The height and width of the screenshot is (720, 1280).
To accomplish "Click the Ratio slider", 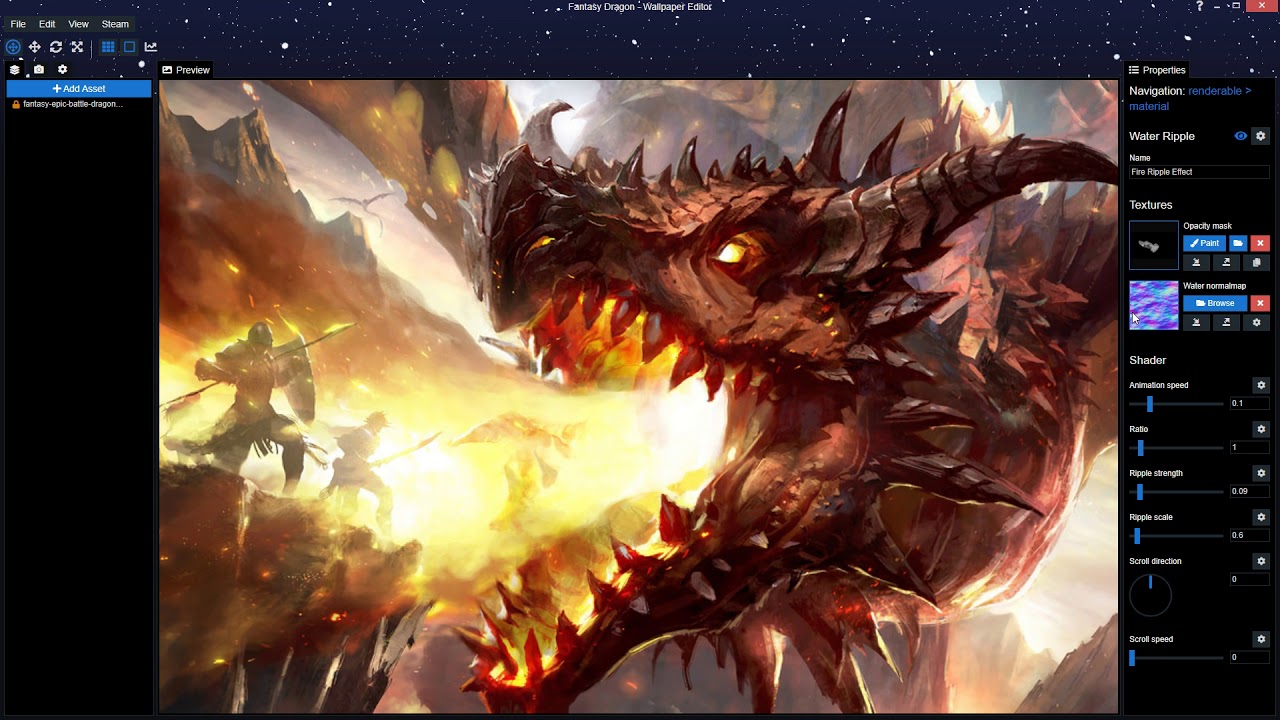I will tap(1176, 448).
